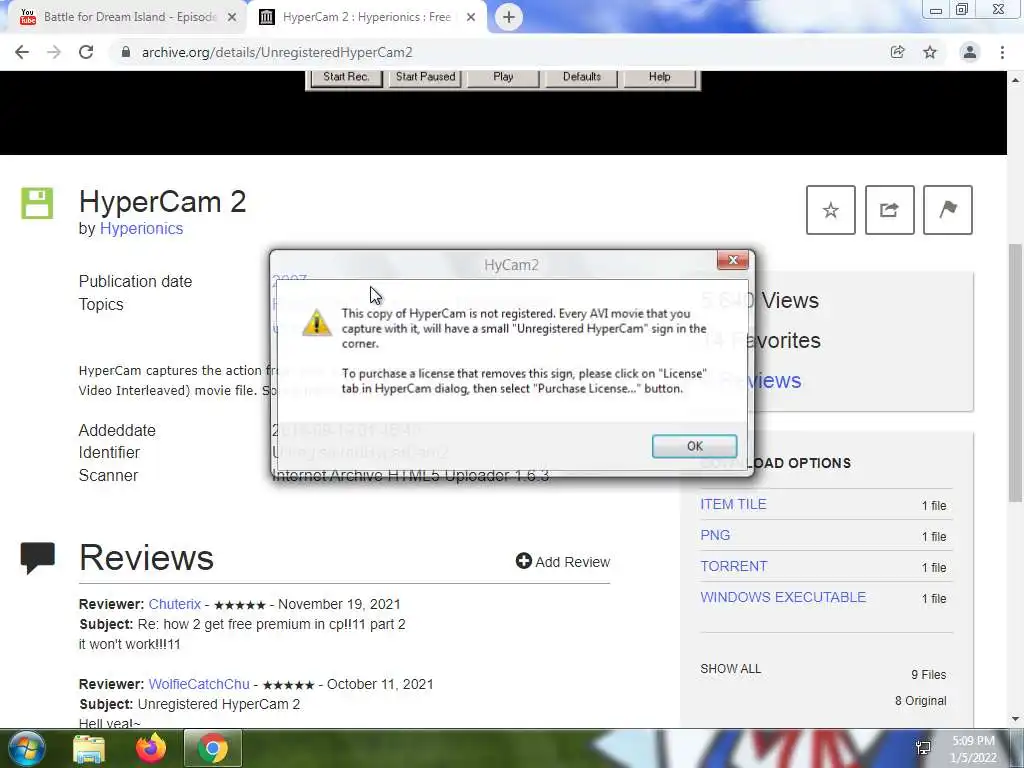Click the 'HyperCam 2' page title

point(163,202)
